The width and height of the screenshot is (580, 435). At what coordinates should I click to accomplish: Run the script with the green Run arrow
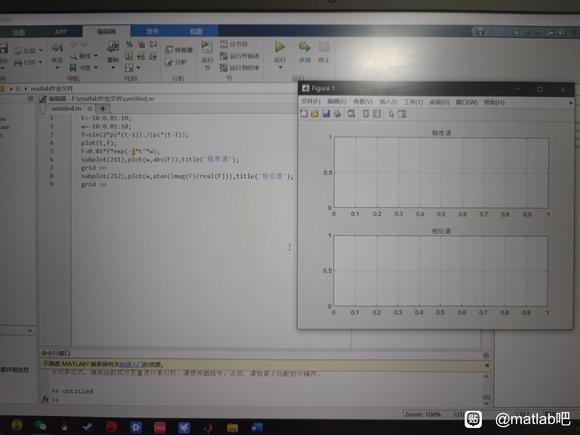280,47
